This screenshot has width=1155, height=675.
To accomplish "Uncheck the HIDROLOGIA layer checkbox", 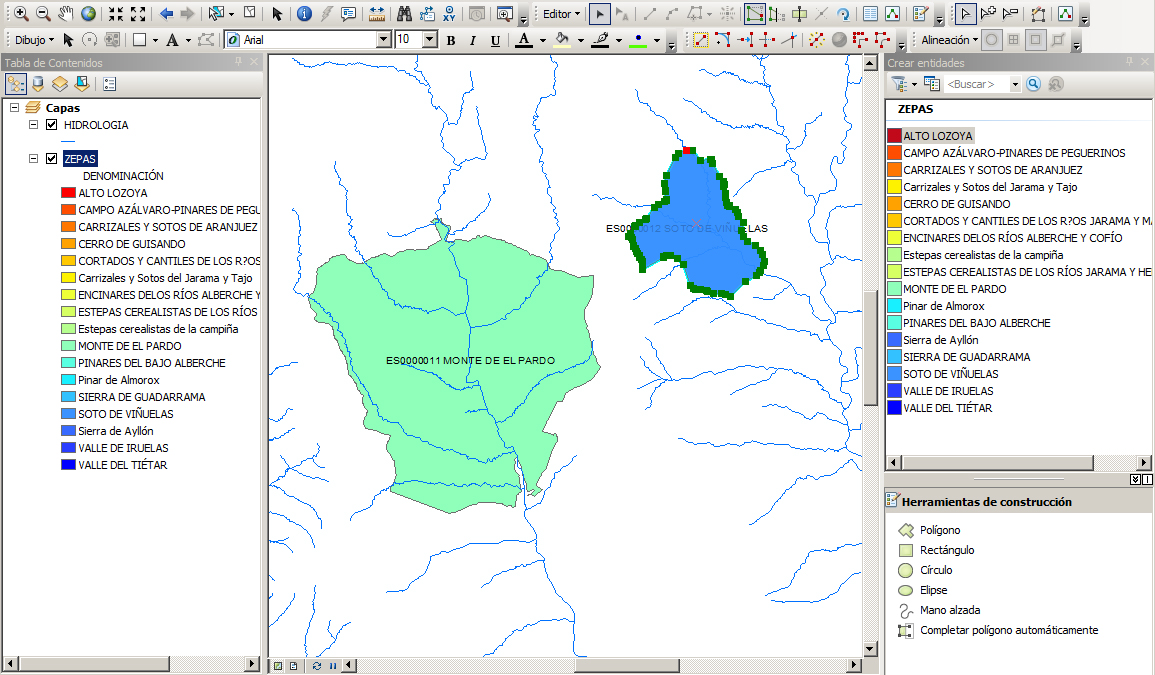I will coord(52,125).
